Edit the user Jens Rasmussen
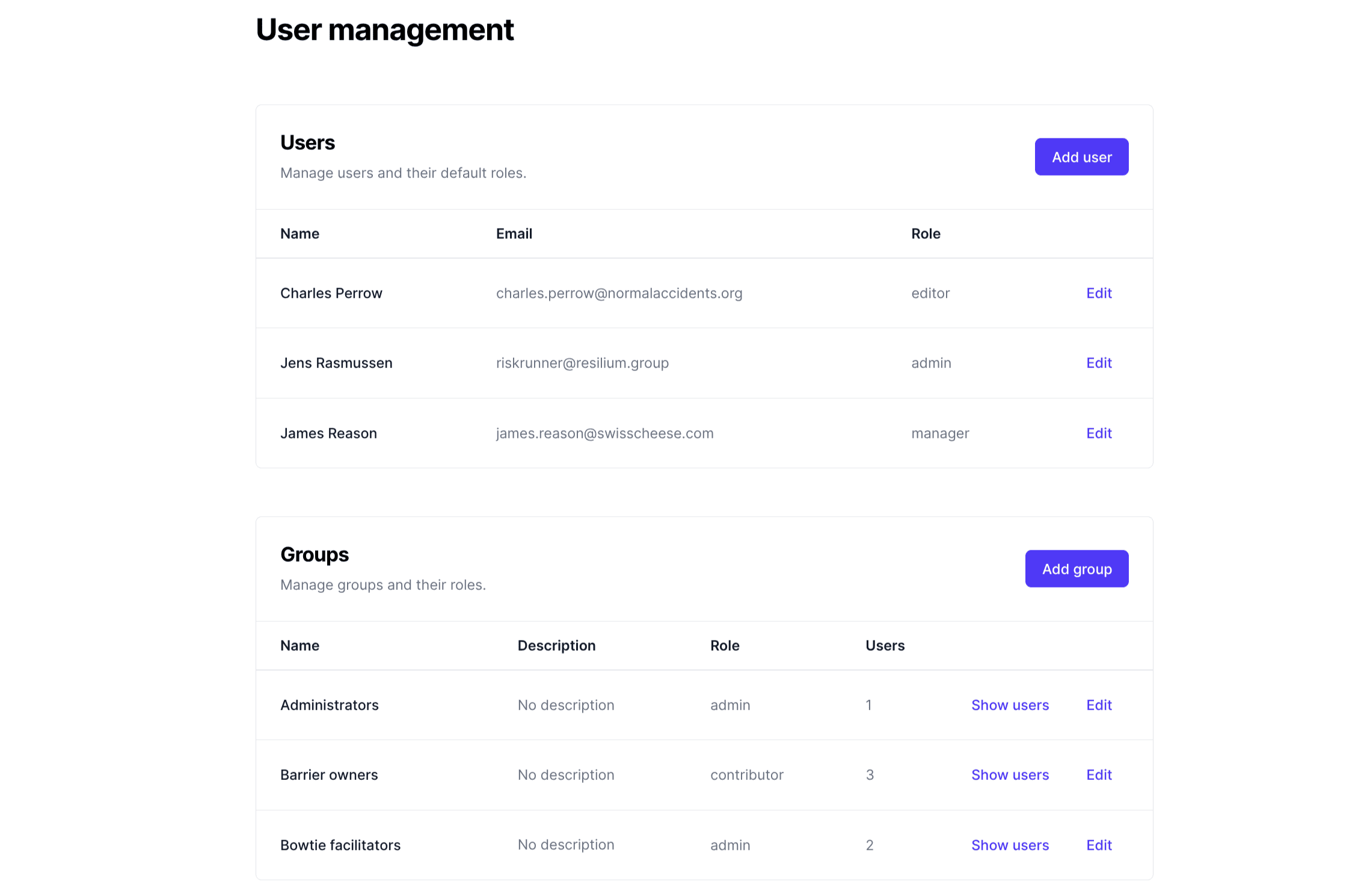Screen dimensions: 1370x896 coord(1098,363)
